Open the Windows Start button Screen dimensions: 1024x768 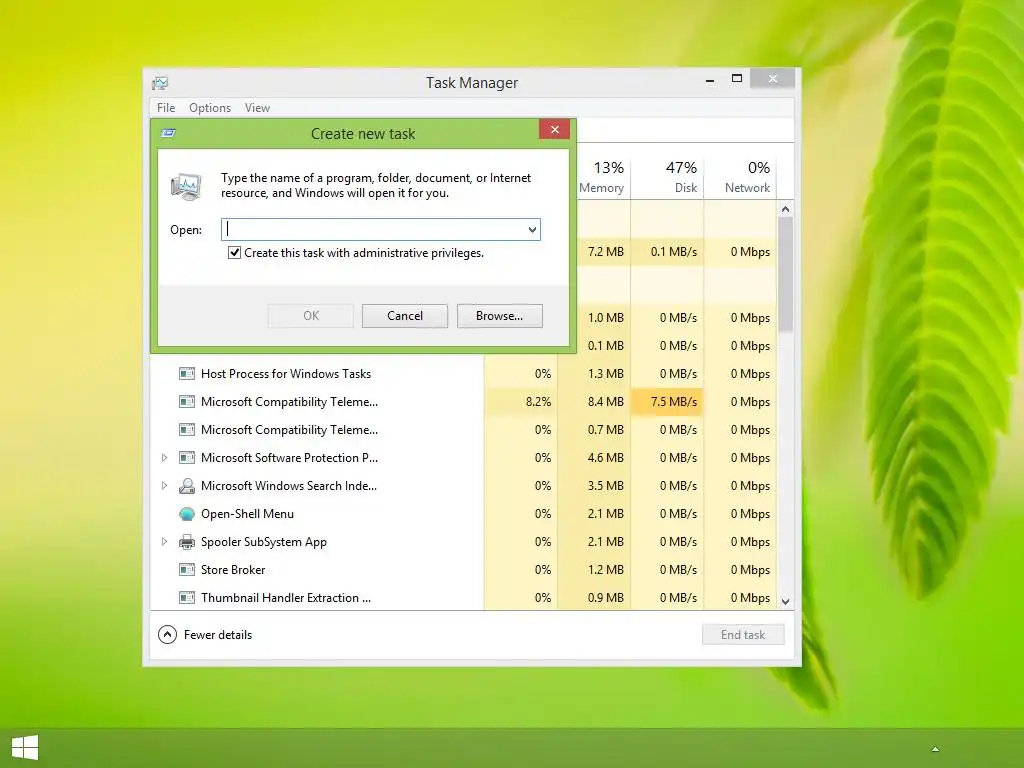[25, 748]
